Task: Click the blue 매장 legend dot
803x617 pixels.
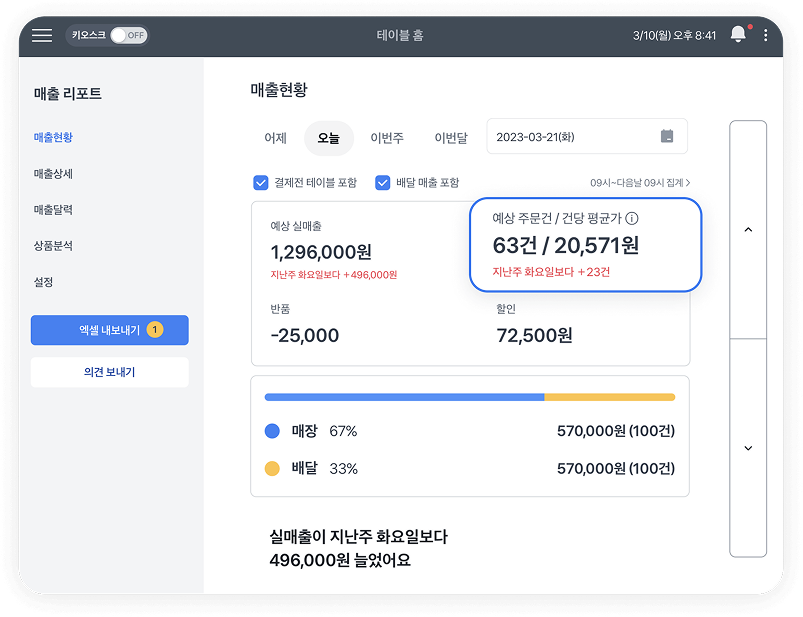Action: 272,431
